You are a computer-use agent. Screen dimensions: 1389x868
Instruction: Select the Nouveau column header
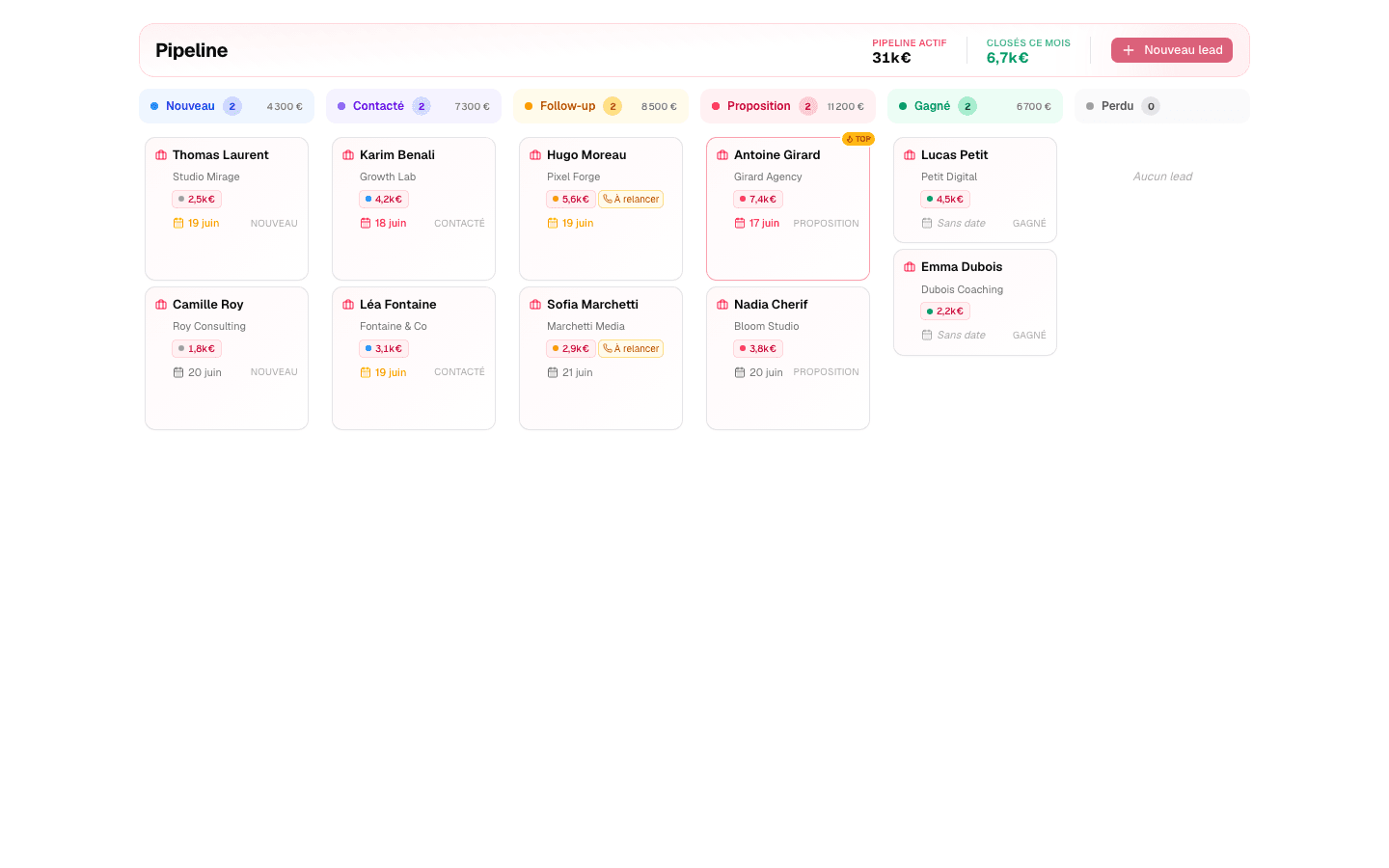(227, 106)
